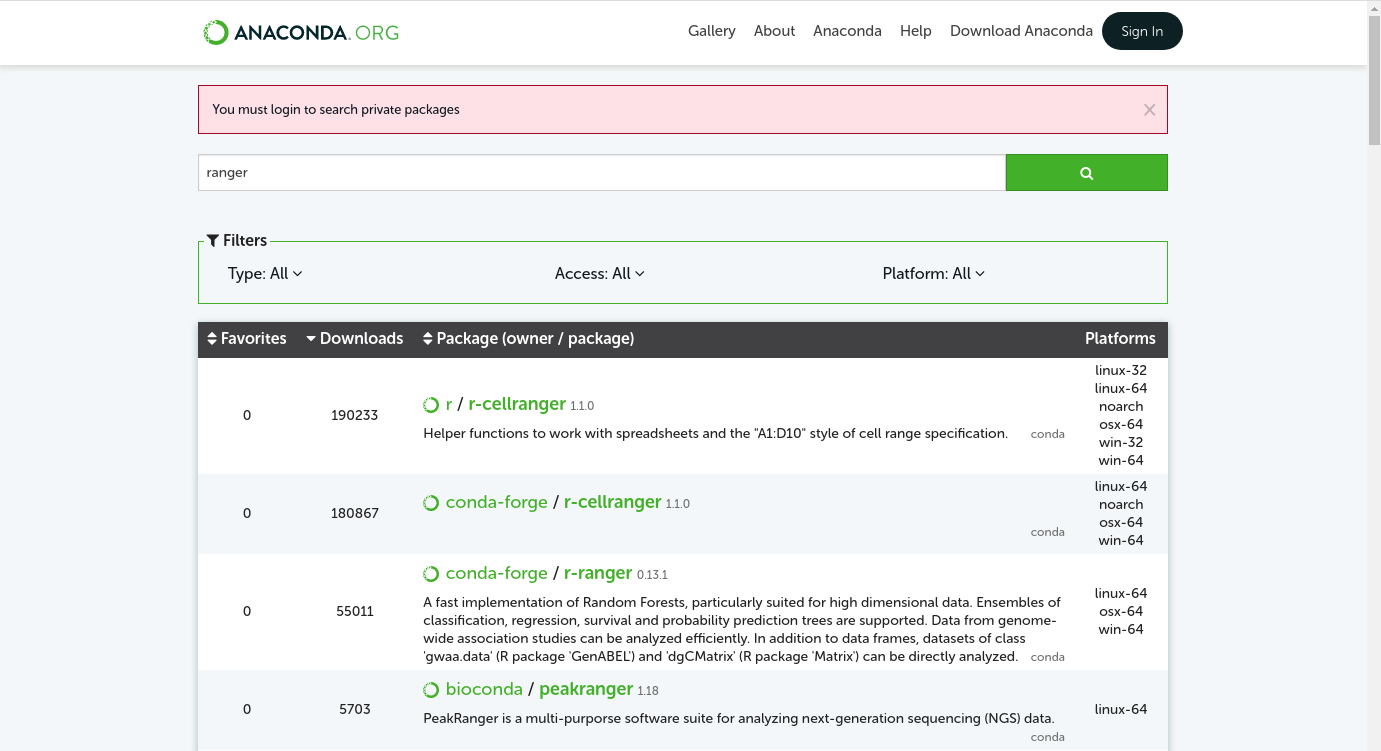The height and width of the screenshot is (751, 1381).
Task: Click package icon beside conda-forge / r-cellranger
Action: coord(431,503)
